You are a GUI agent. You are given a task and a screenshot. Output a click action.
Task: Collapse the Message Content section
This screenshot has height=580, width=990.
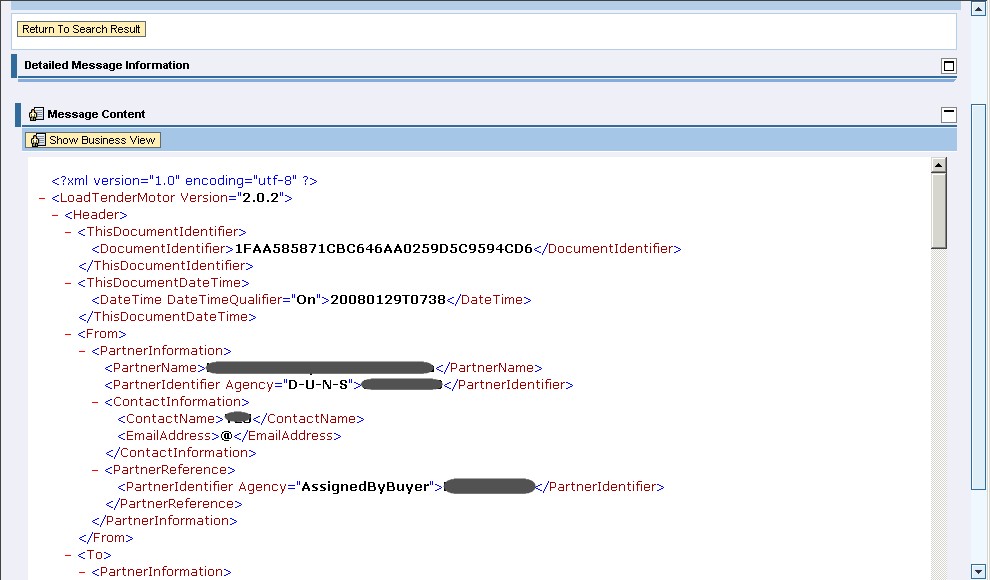949,115
